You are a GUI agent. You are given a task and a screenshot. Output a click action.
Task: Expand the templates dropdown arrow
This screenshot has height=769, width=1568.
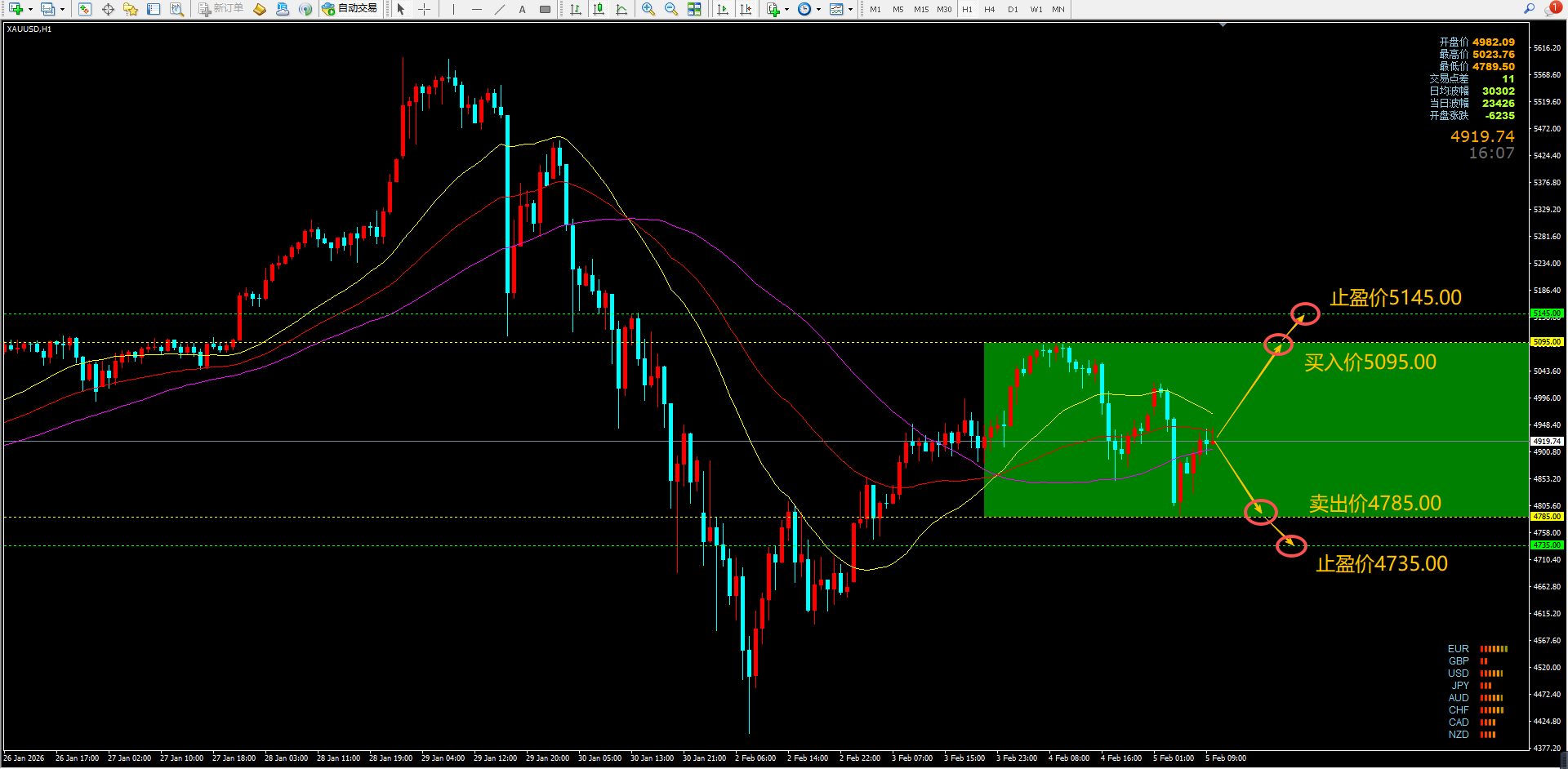pos(850,10)
